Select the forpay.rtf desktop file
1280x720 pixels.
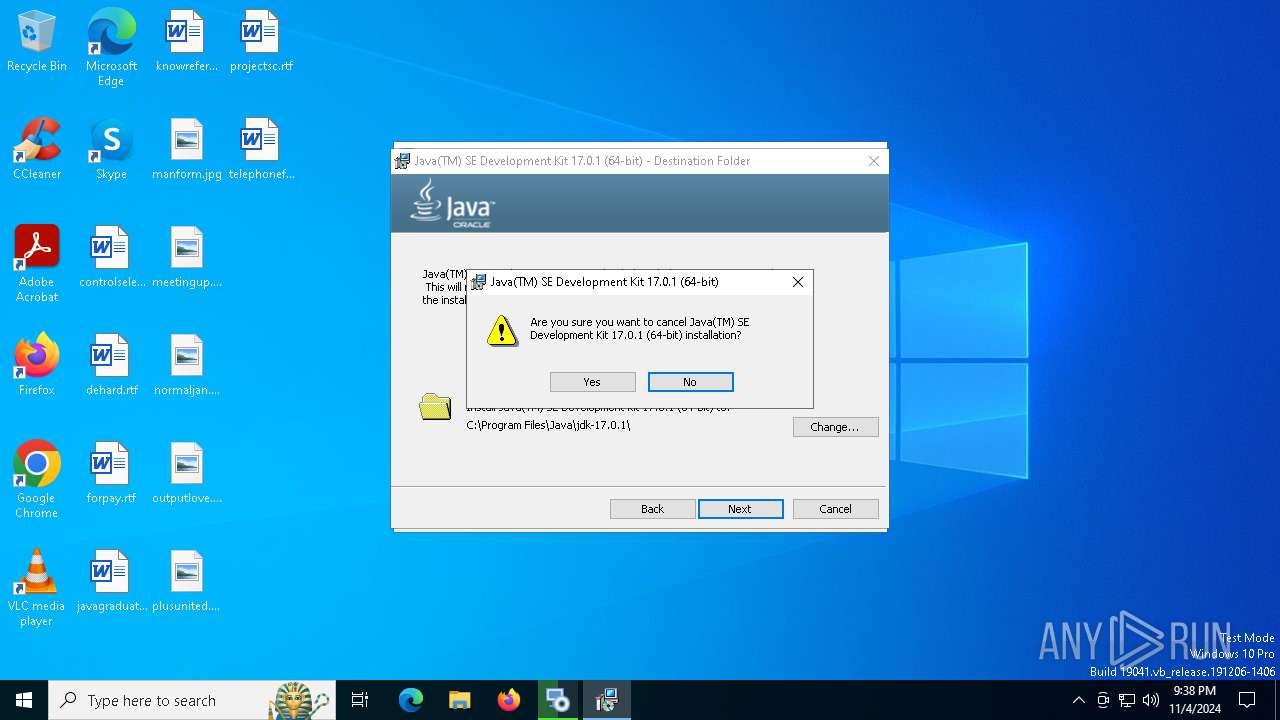pos(111,474)
